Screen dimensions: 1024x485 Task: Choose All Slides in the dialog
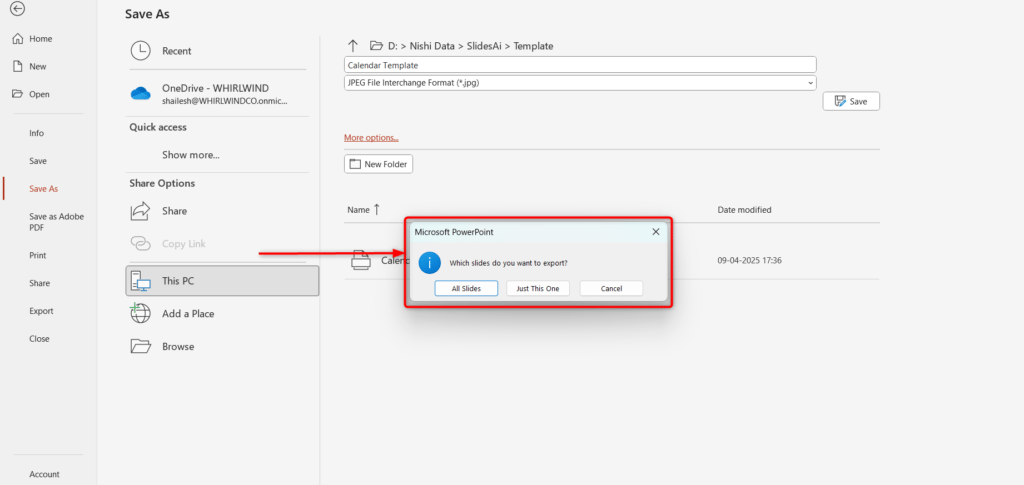[466, 288]
